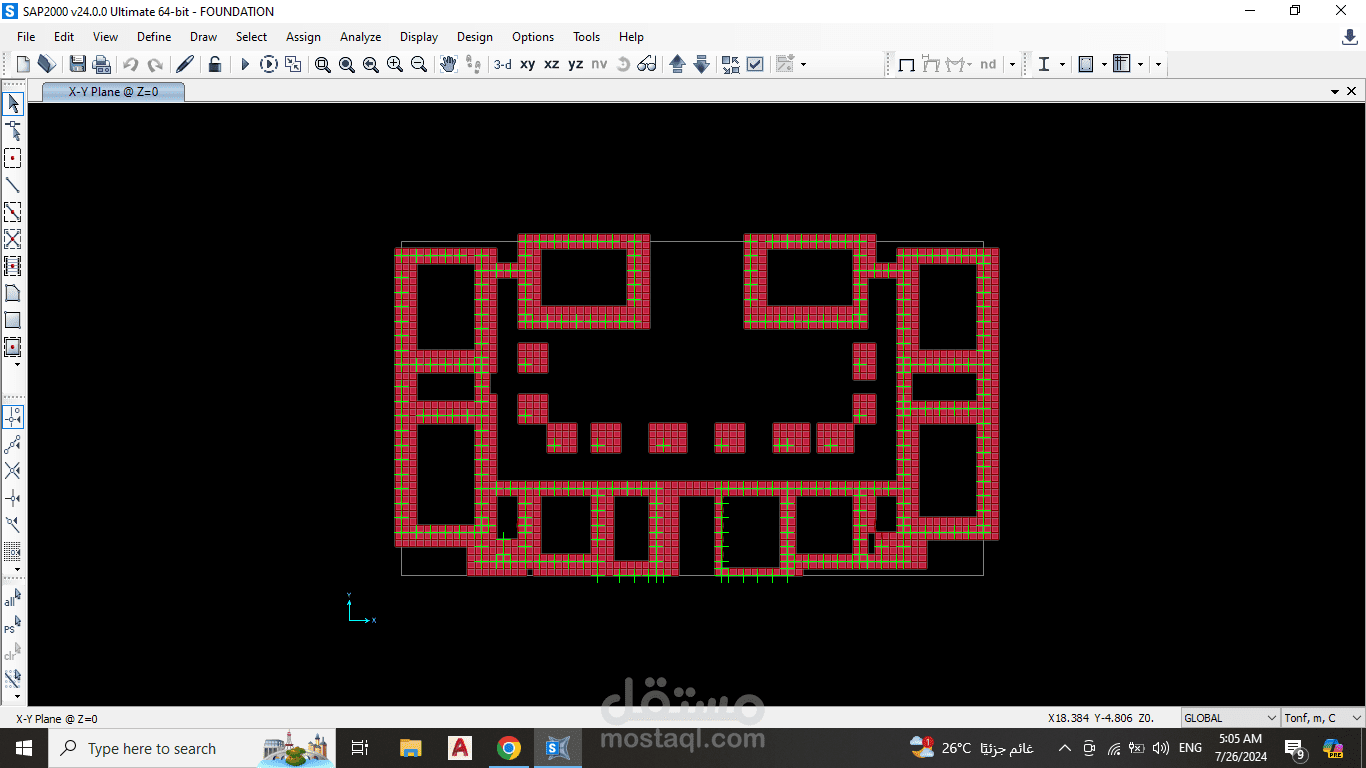
Task: Click the Print Graphics printer icon
Action: coord(102,64)
